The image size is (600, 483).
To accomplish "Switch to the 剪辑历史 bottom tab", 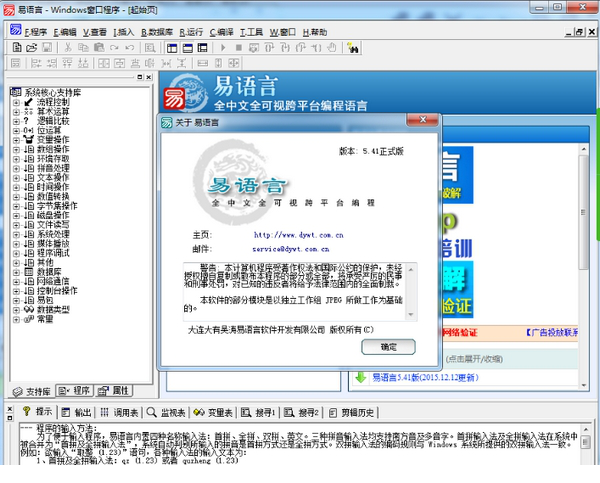I will (352, 413).
